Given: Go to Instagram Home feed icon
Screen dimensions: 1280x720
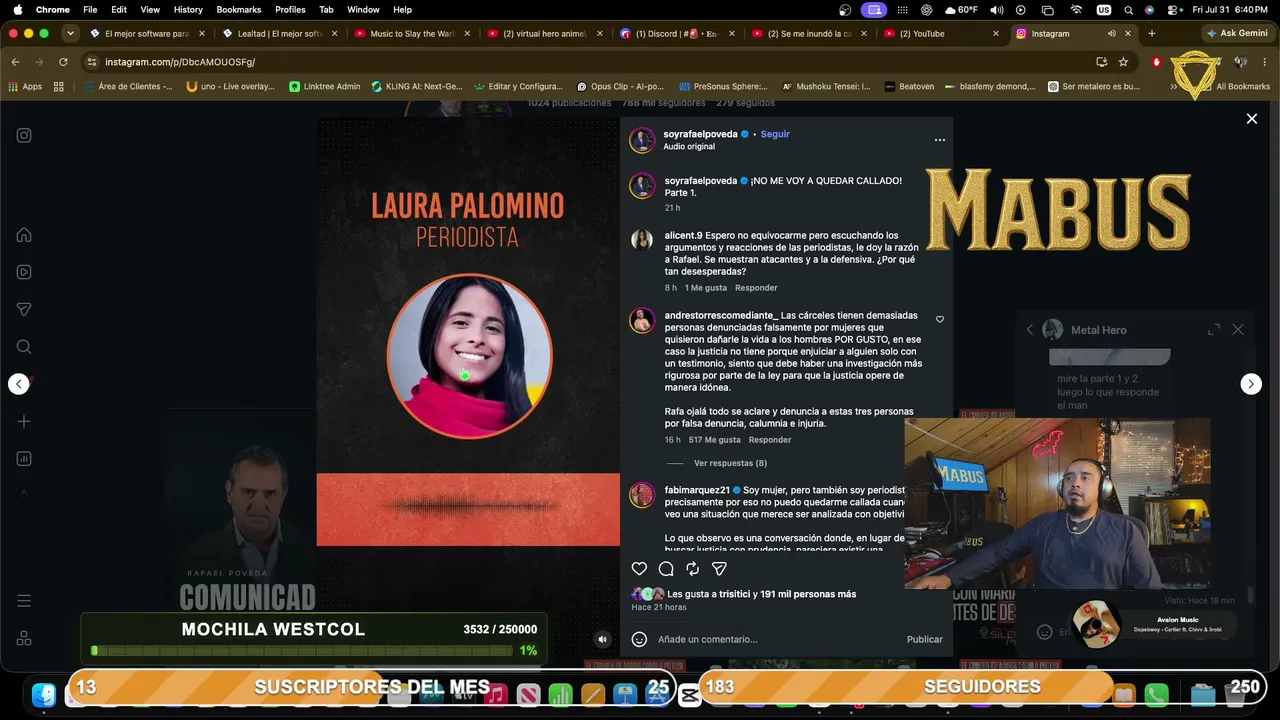Looking at the screenshot, I should (x=24, y=235).
